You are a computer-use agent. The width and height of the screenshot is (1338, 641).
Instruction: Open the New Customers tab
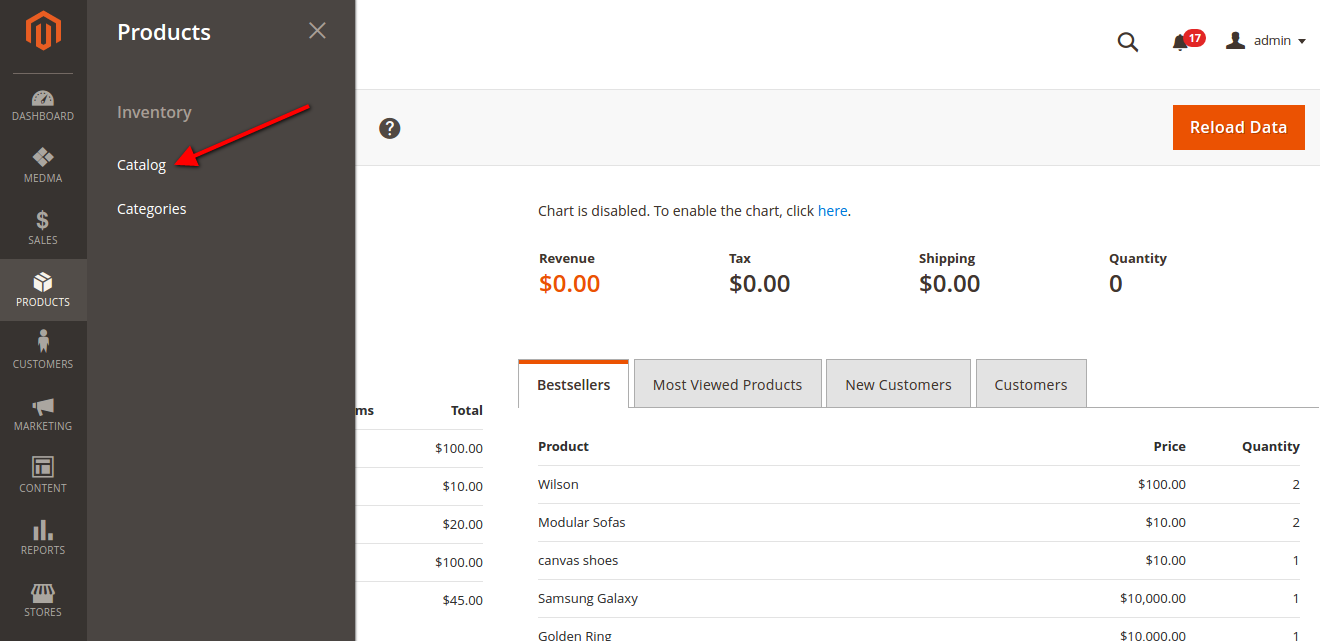(898, 383)
